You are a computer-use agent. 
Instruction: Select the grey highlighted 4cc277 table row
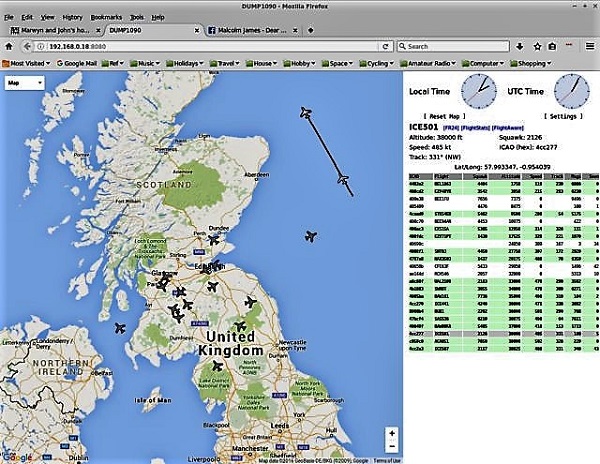tap(503, 334)
